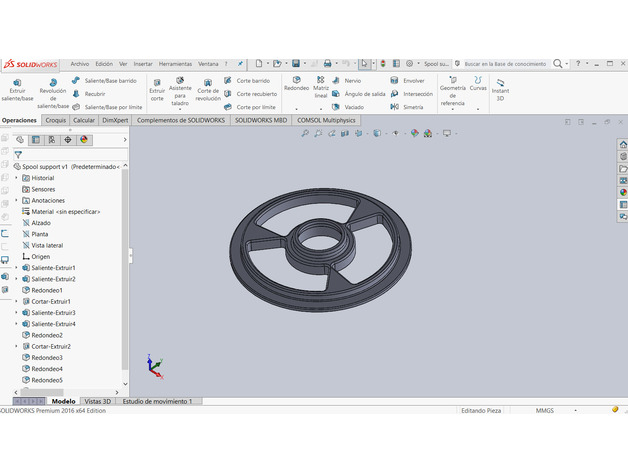
Task: Click the Intersección tool
Action: pyautogui.click(x=412, y=94)
